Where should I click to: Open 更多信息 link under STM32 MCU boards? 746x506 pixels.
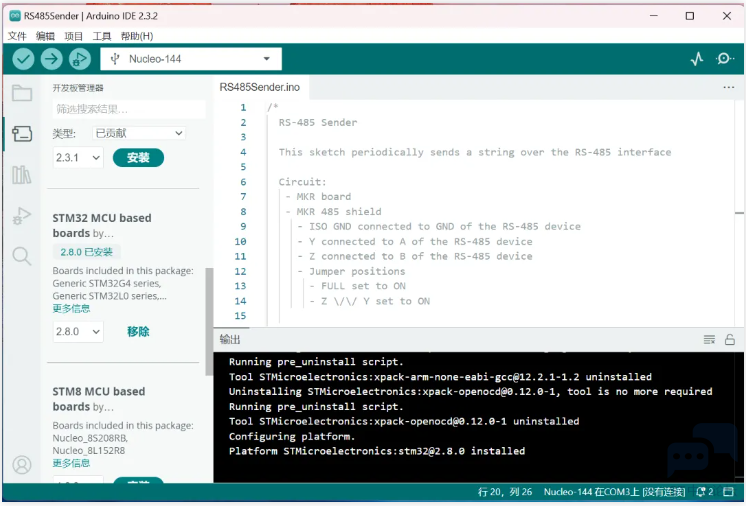71,309
